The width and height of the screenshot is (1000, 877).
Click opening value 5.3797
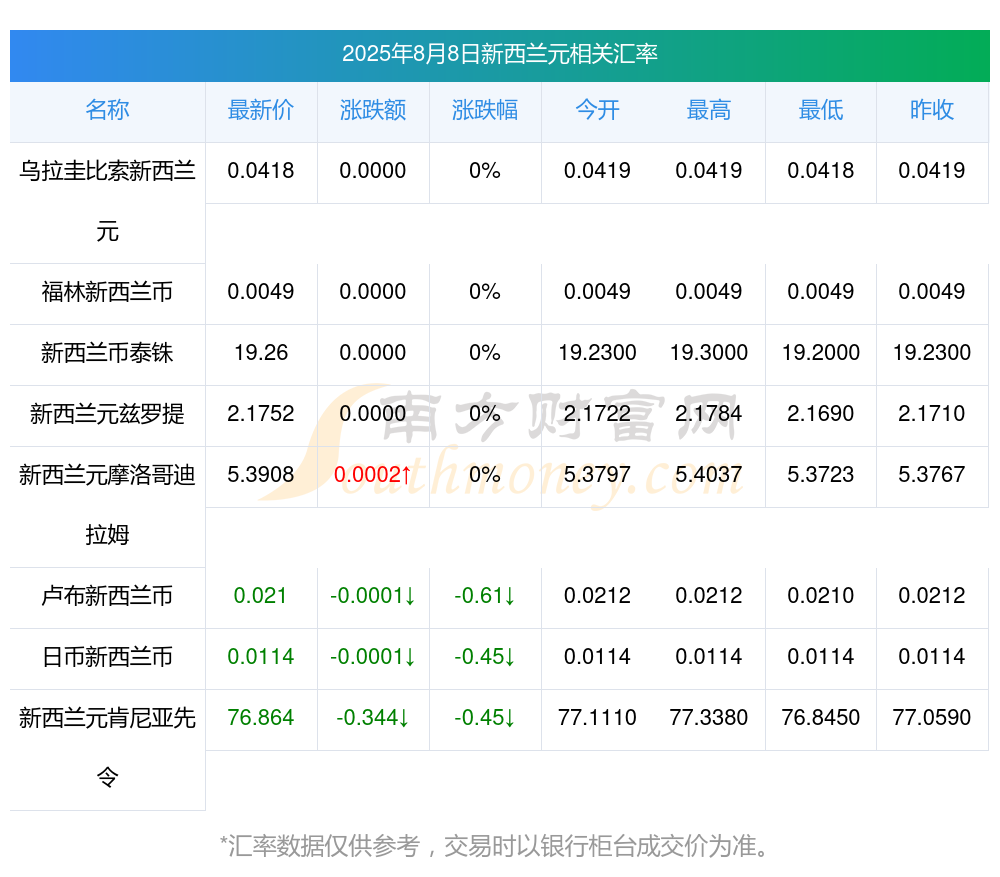pyautogui.click(x=597, y=474)
